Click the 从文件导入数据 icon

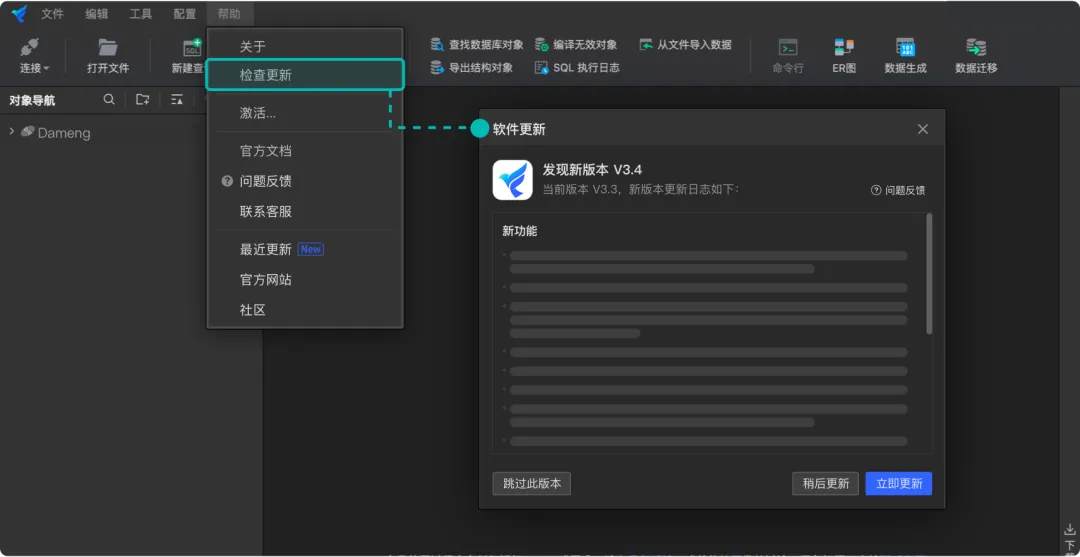pyautogui.click(x=646, y=45)
